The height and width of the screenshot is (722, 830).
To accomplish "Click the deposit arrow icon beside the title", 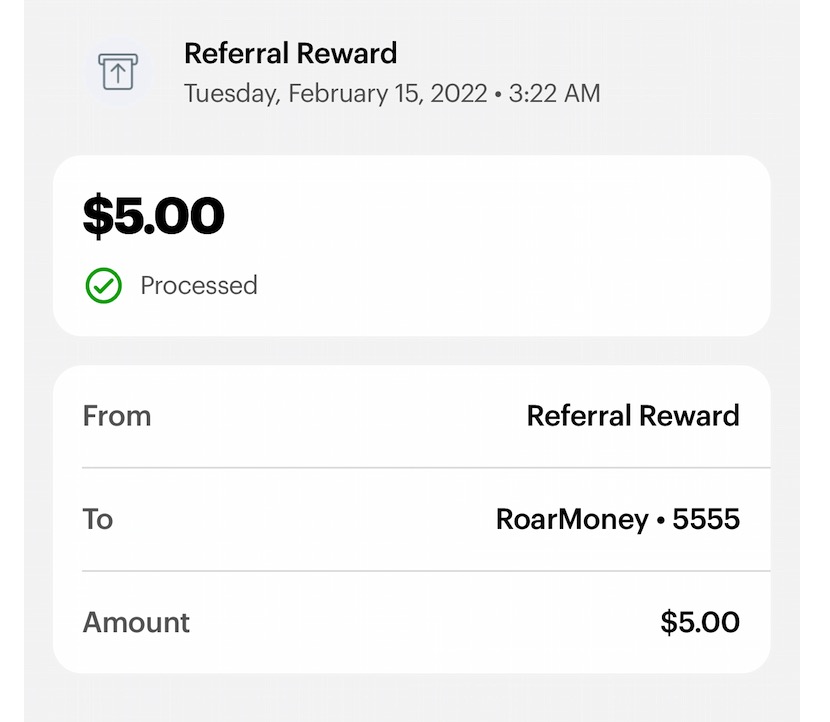I will click(117, 72).
